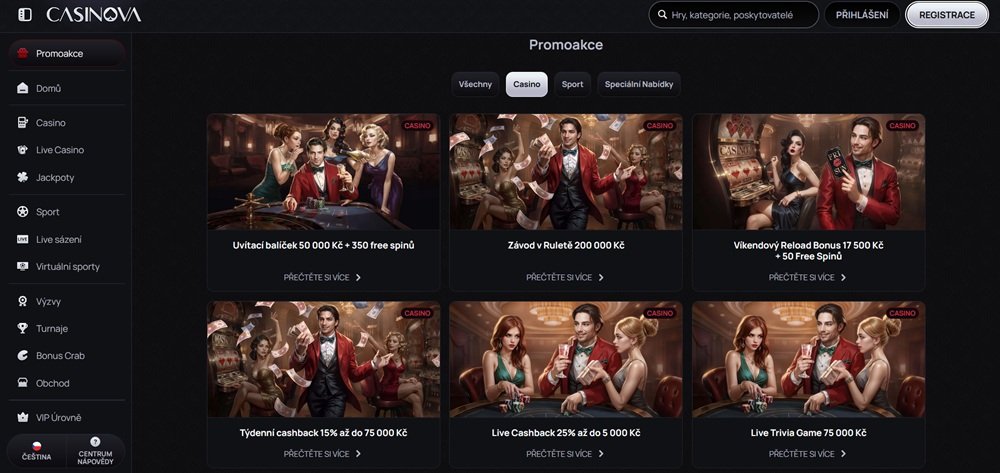Viewport: 1000px width, 473px height.
Task: Open the Domů home icon
Action: pyautogui.click(x=23, y=88)
